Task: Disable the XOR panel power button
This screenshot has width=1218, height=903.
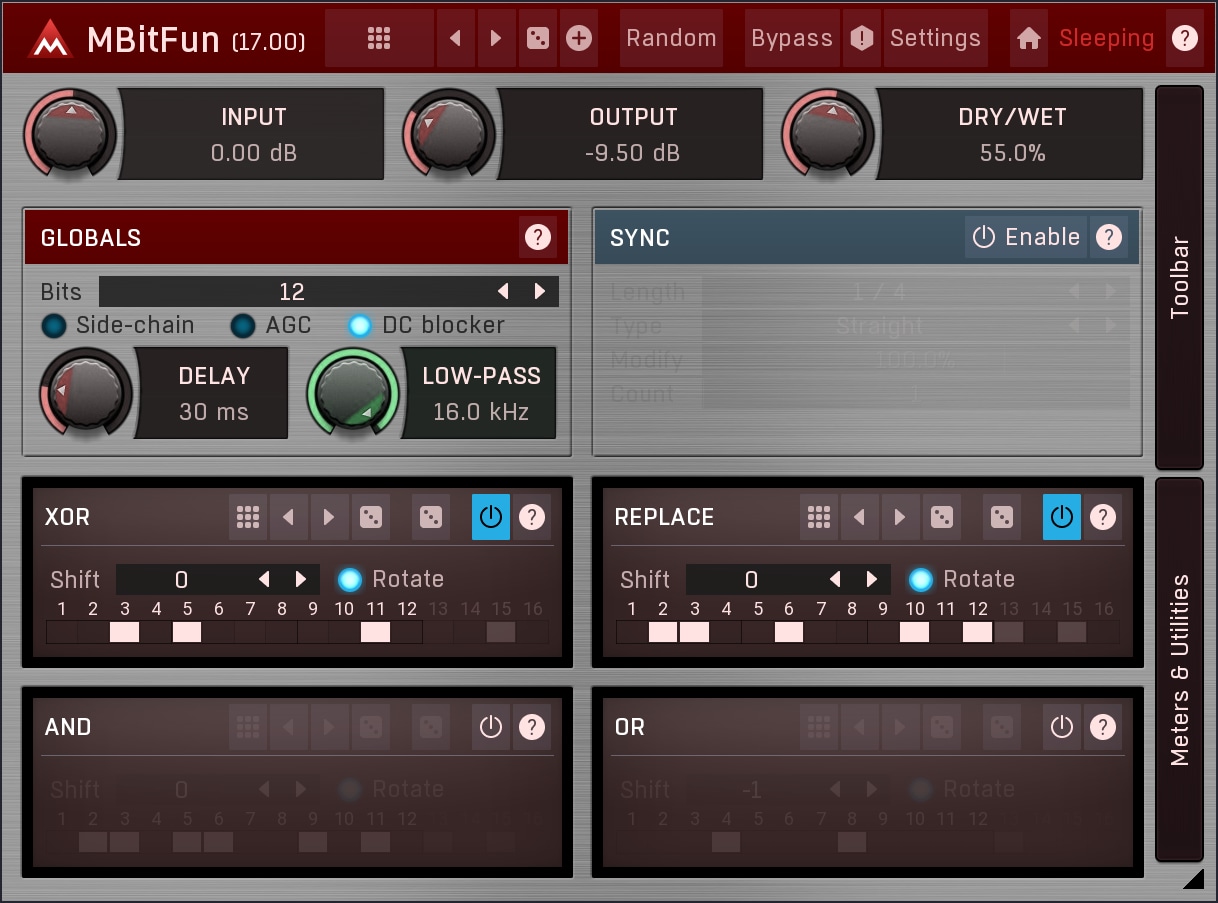Action: pyautogui.click(x=490, y=517)
